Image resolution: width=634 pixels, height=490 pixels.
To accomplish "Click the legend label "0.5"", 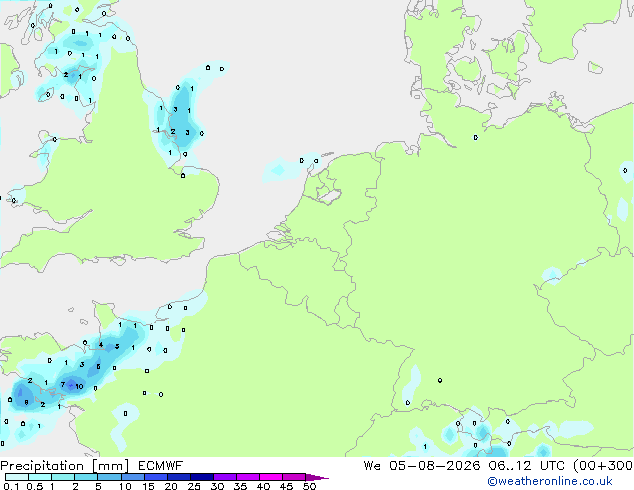I will (35, 486).
